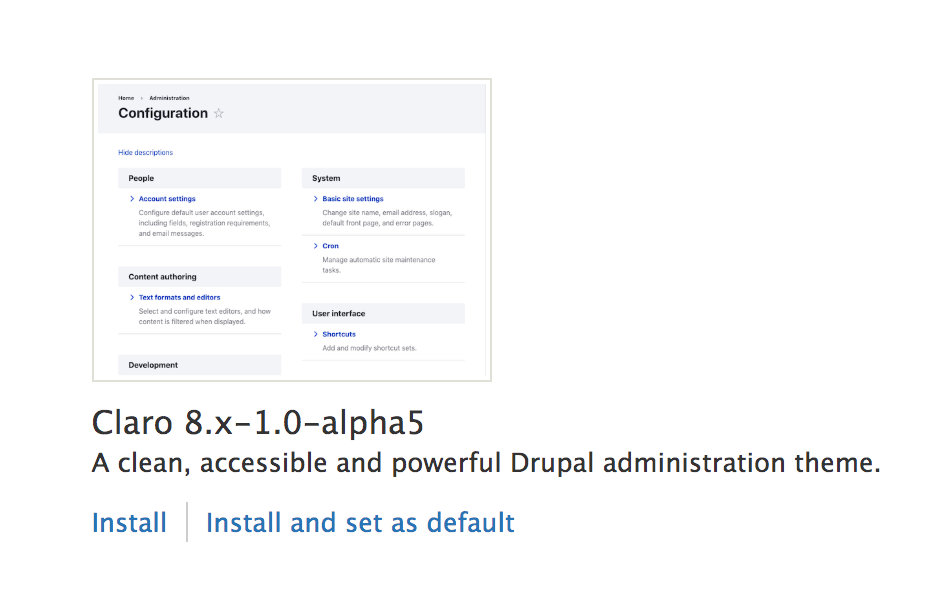Viewport: 944px width, 612px height.
Task: Expand the chevron next to Text formats and editors
Action: (x=131, y=297)
